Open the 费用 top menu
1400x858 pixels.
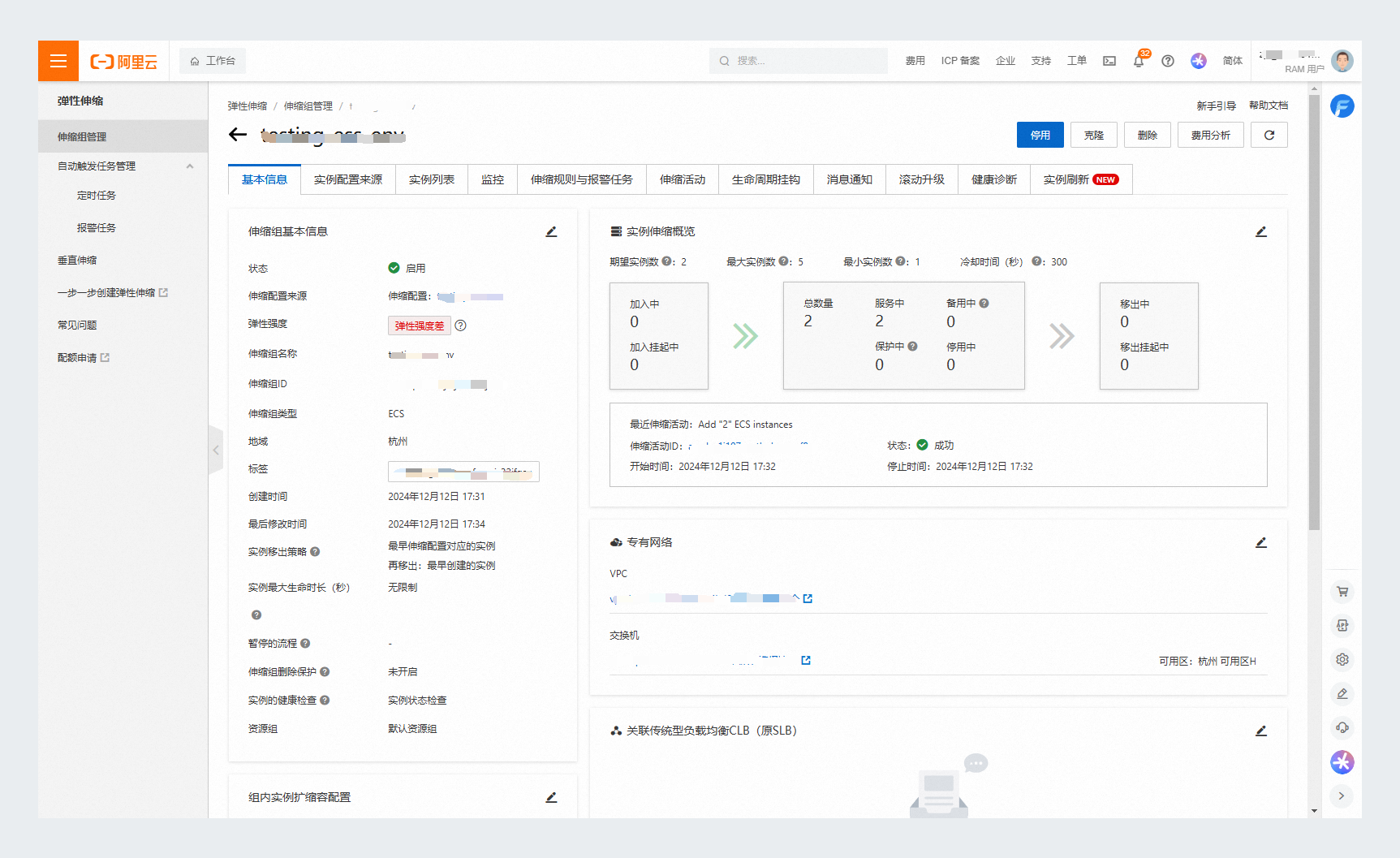pyautogui.click(x=915, y=61)
